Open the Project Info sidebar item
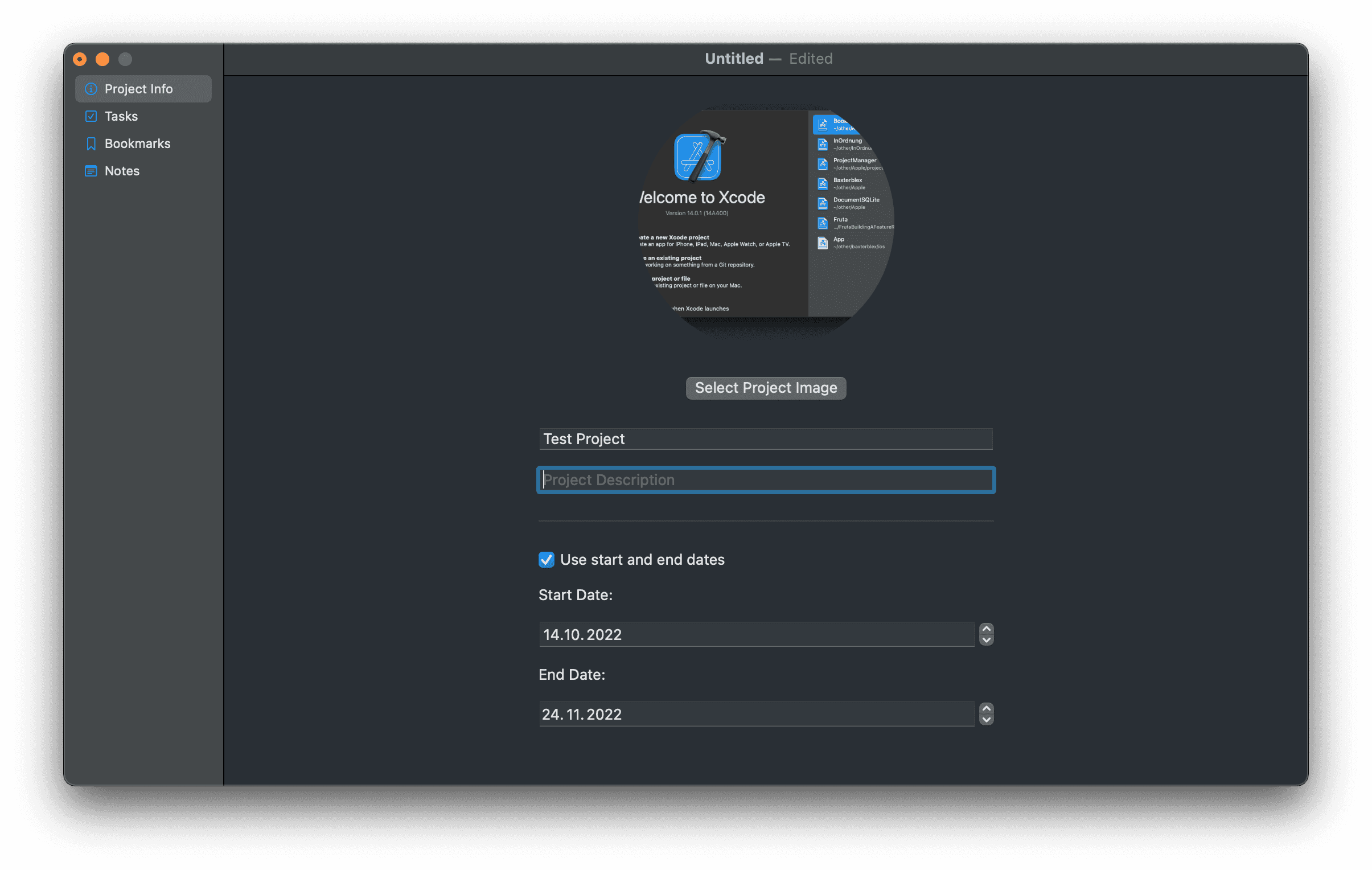Screen dimensions: 1372x870 [x=143, y=89]
